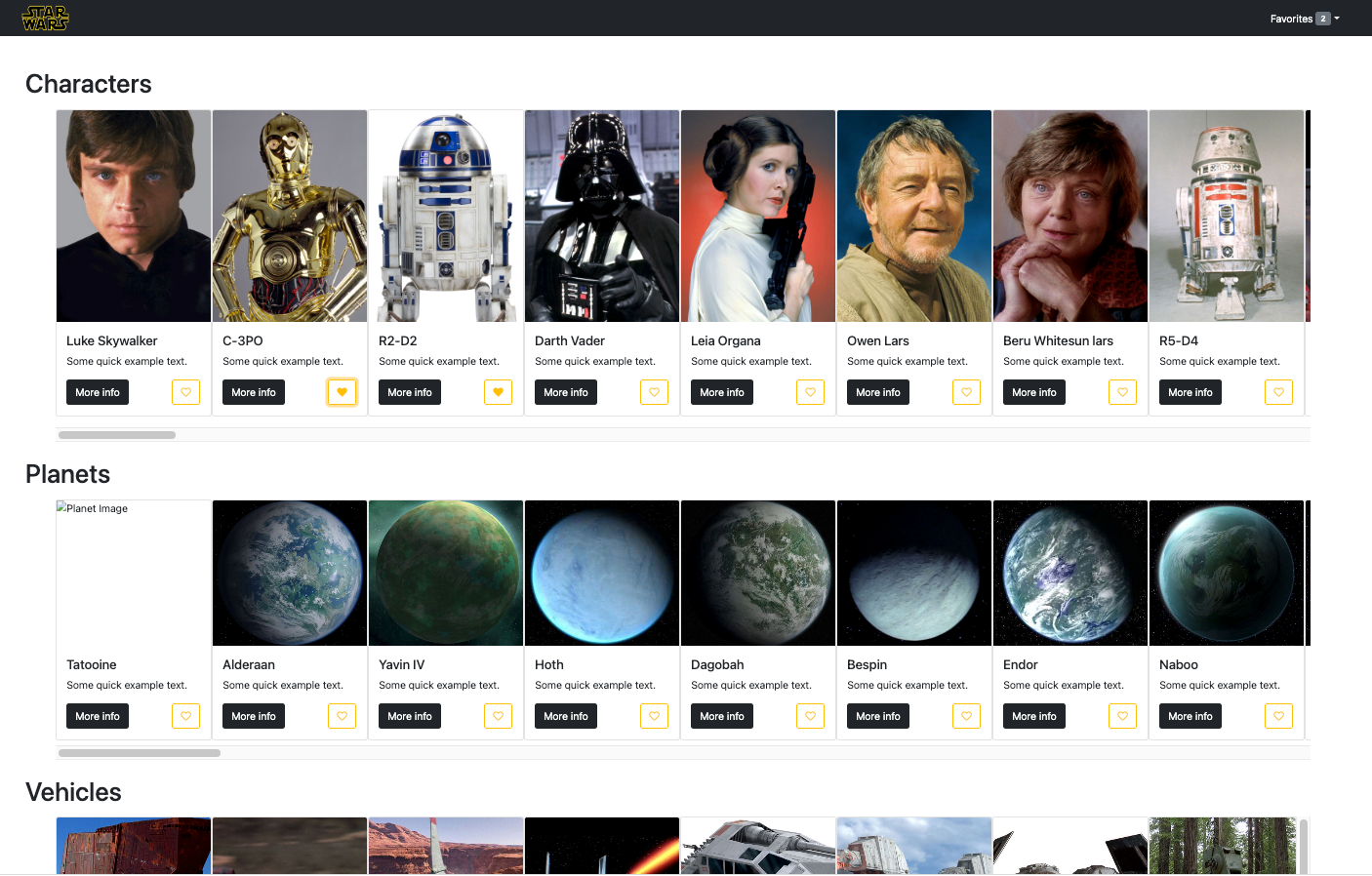Favorite Naboo planet with heart icon
The height and width of the screenshot is (876, 1372).
pyautogui.click(x=1278, y=716)
